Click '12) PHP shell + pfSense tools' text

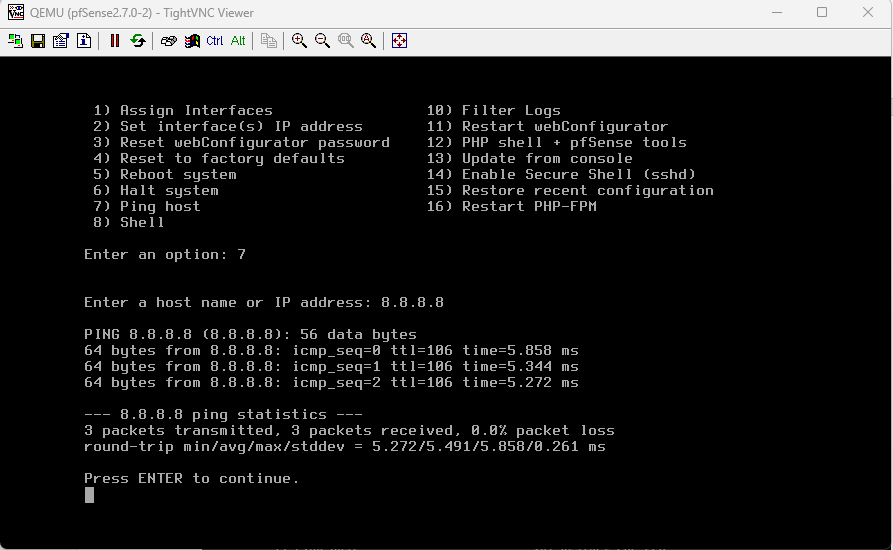click(x=556, y=142)
